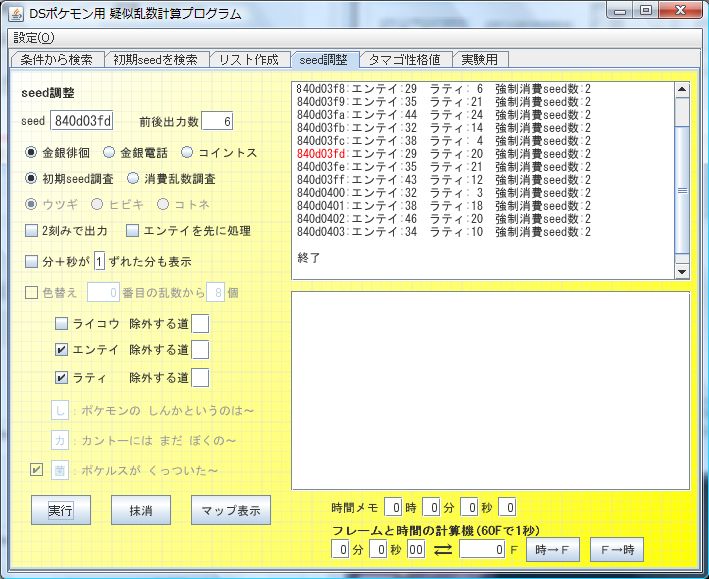Screen dimensions: 709x579
Task: Click the F→時 conversion button
Action: click(617, 550)
